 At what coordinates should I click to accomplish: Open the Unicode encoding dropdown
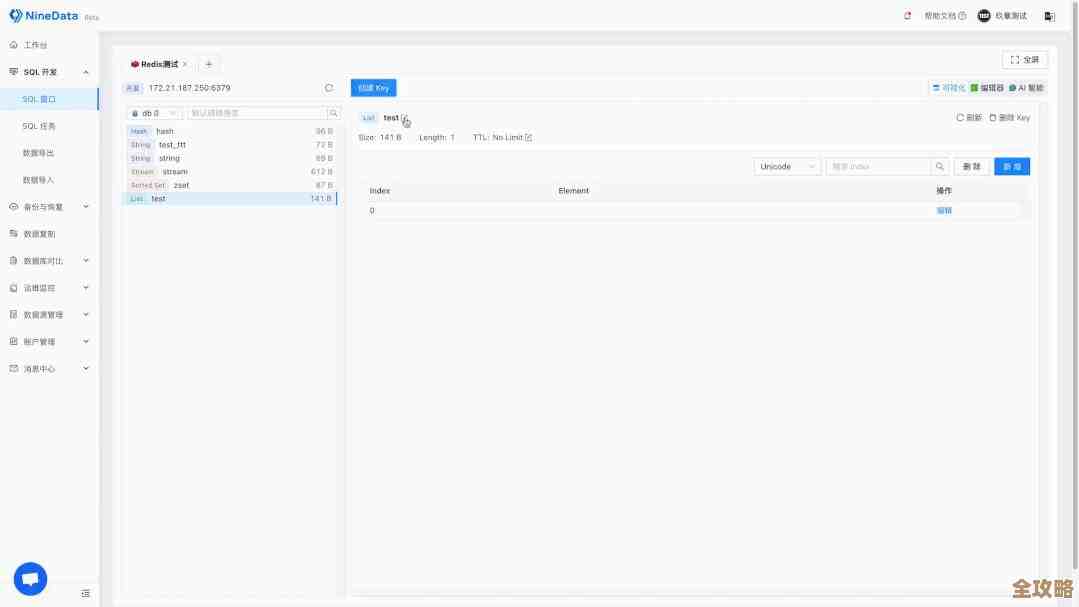[x=787, y=167]
